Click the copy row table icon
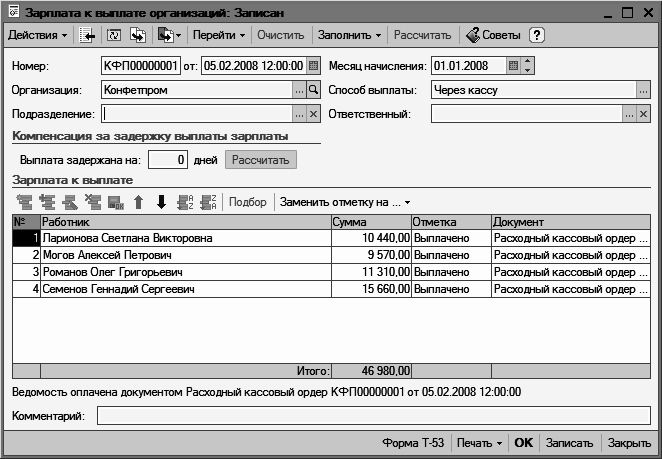 [47, 202]
